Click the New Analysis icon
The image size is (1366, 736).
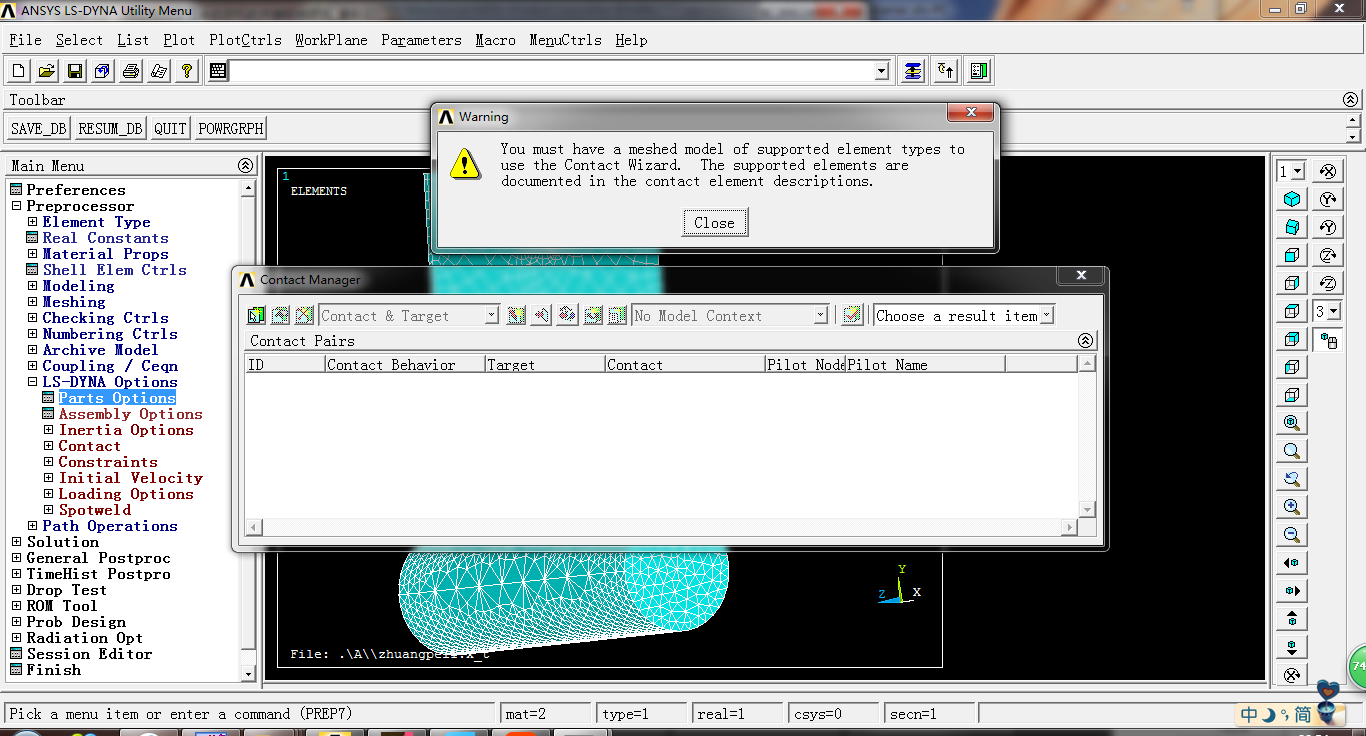coord(19,71)
